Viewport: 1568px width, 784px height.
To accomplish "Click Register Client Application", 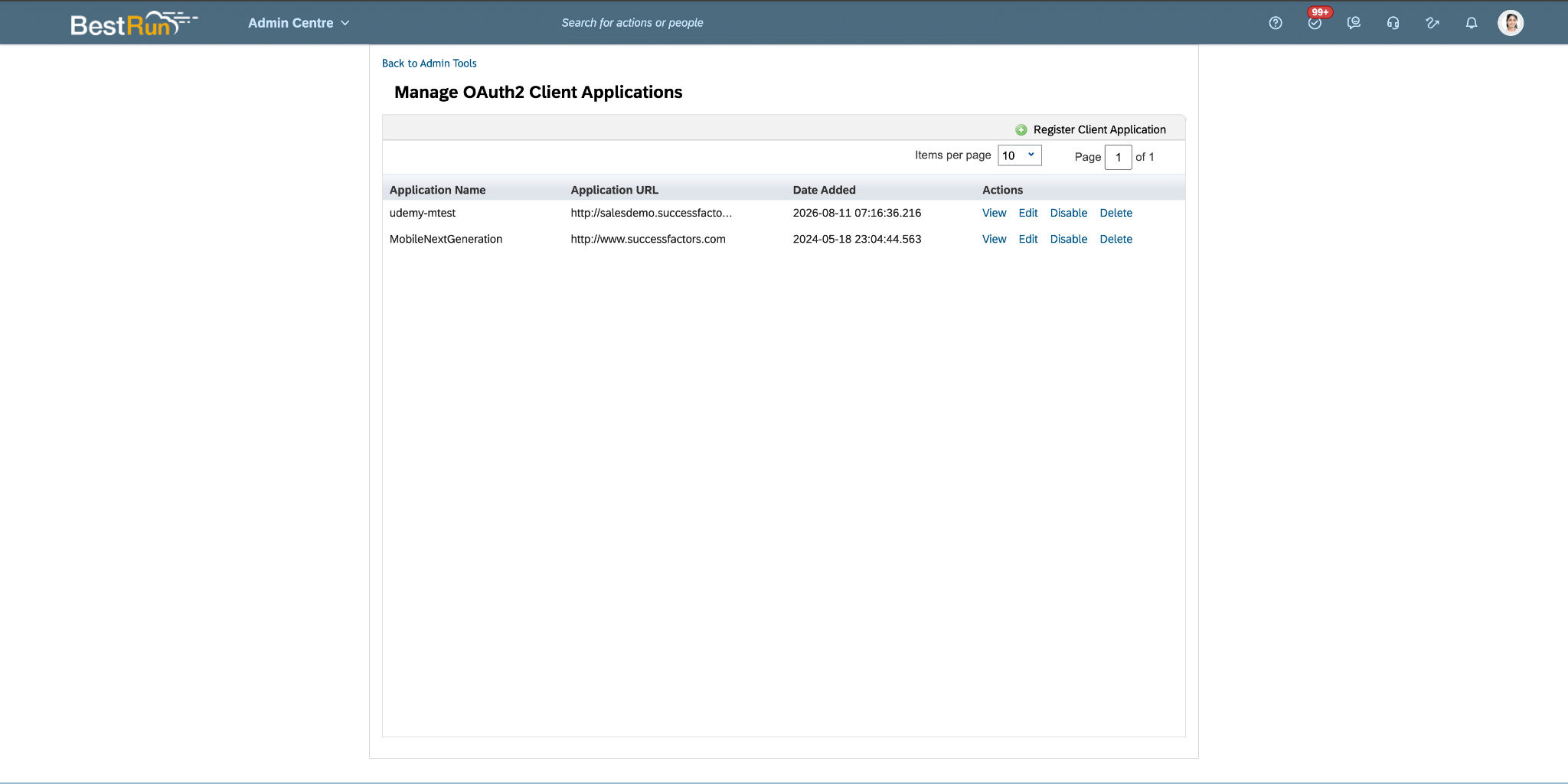I will [x=1099, y=129].
